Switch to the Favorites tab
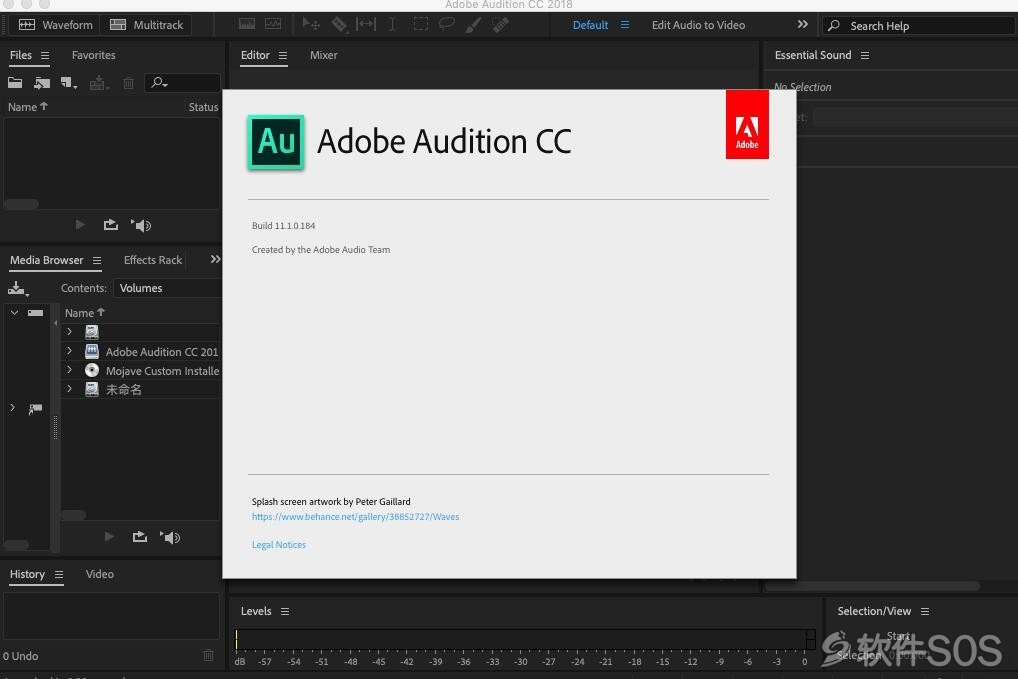The width and height of the screenshot is (1018, 679). (93, 55)
